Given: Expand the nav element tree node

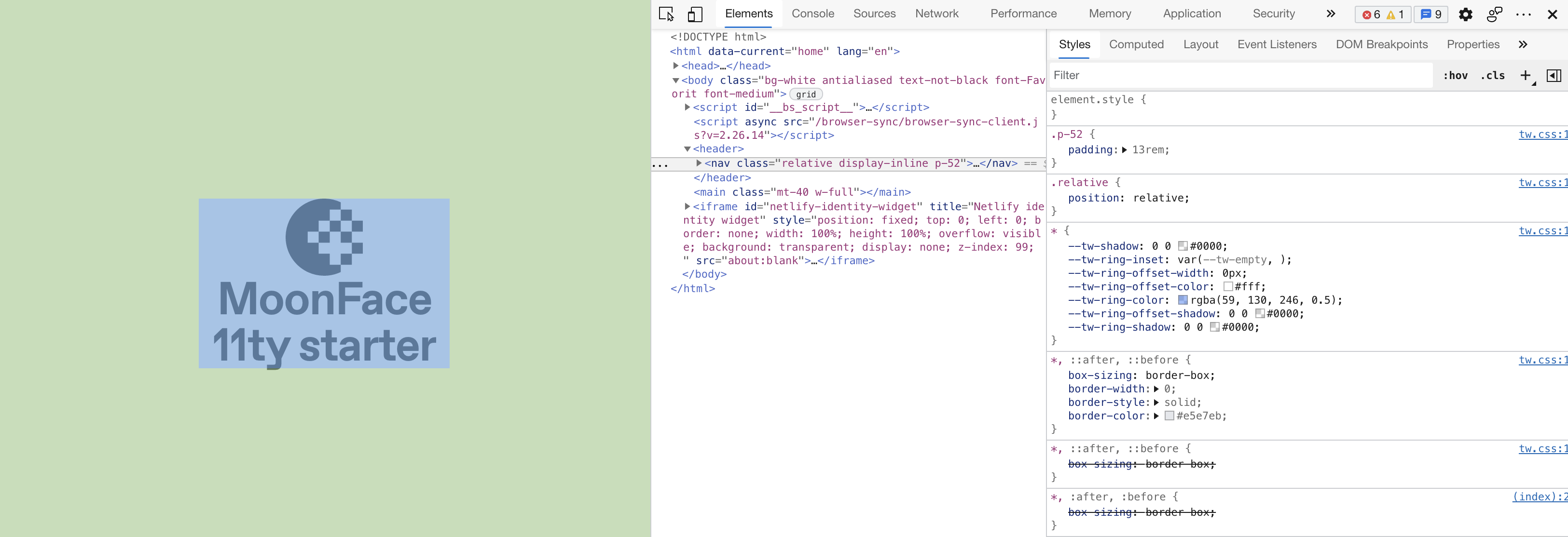Looking at the screenshot, I should pos(699,163).
